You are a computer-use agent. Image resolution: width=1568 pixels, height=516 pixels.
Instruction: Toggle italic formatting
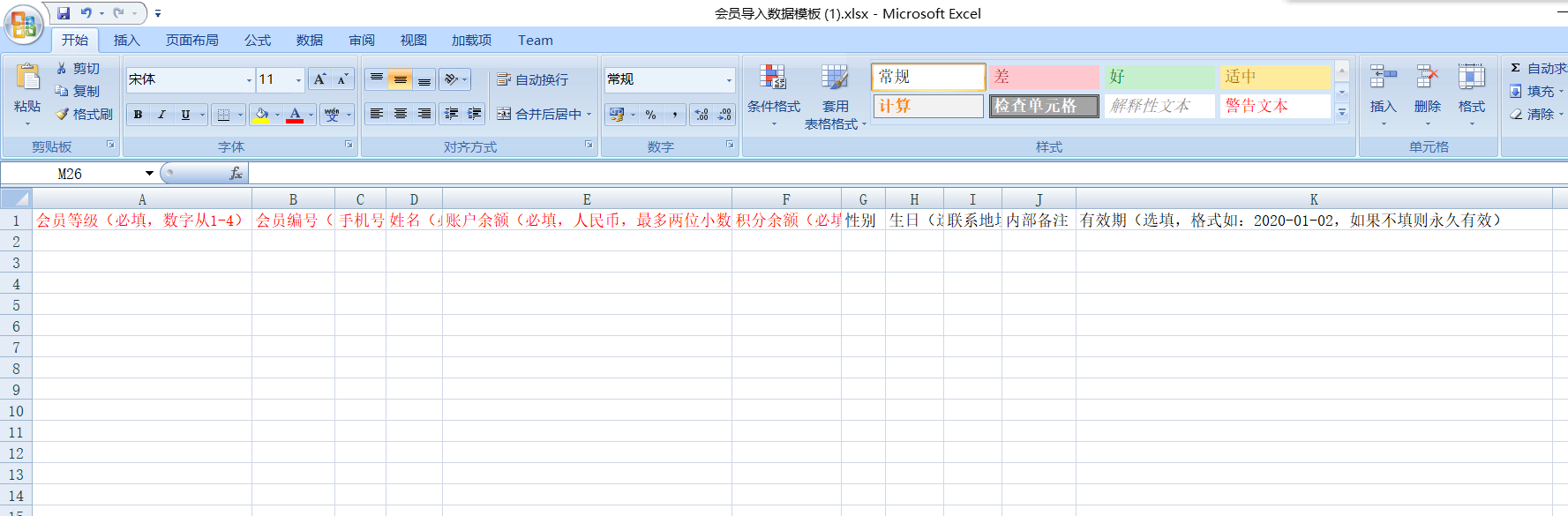click(x=161, y=115)
